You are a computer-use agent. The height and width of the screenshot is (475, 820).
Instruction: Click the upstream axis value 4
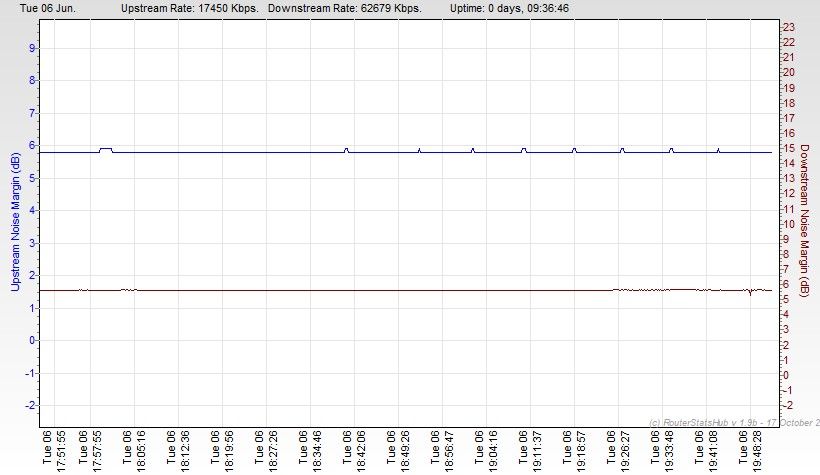32,210
